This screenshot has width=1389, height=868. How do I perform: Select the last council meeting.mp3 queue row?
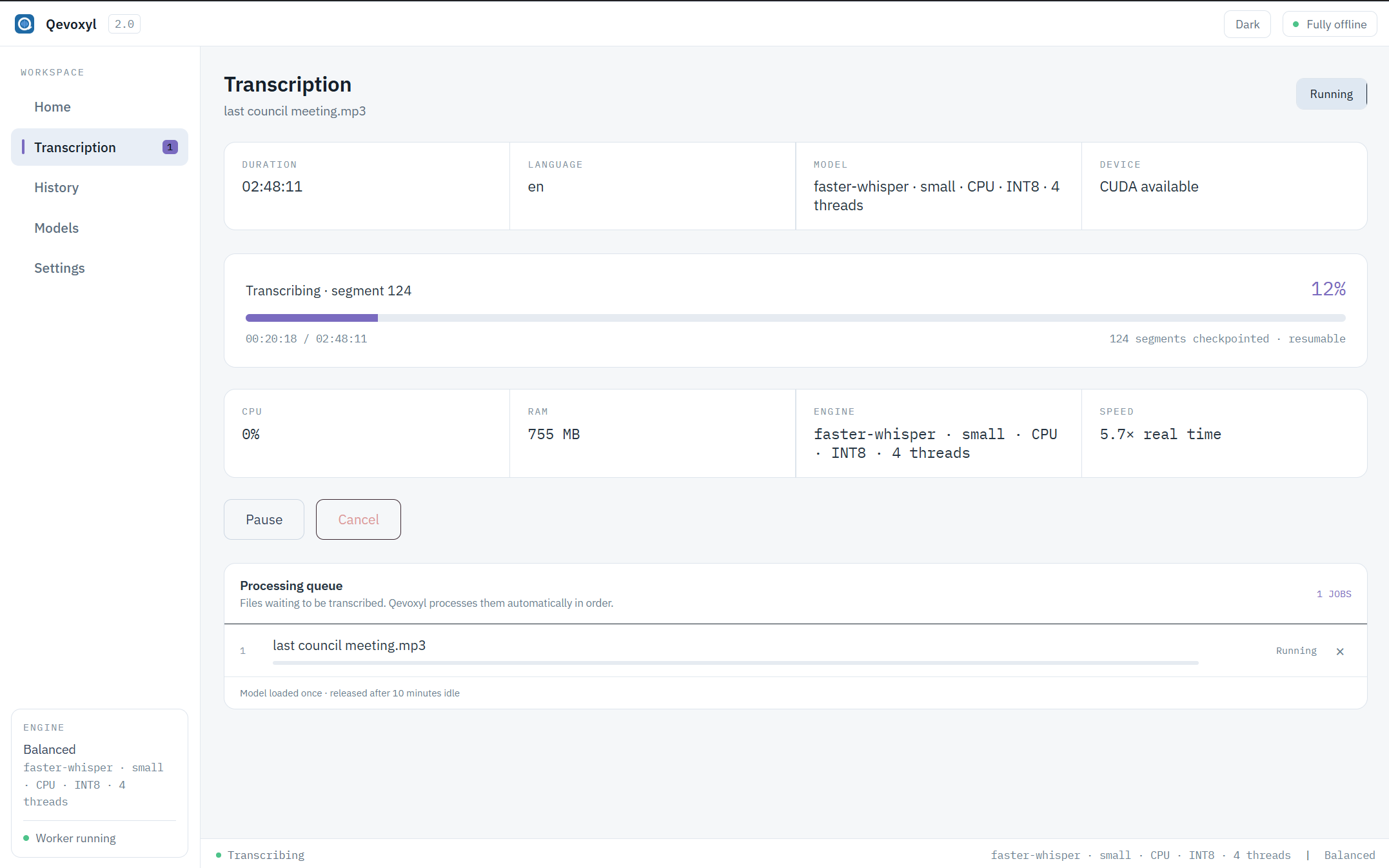795,651
